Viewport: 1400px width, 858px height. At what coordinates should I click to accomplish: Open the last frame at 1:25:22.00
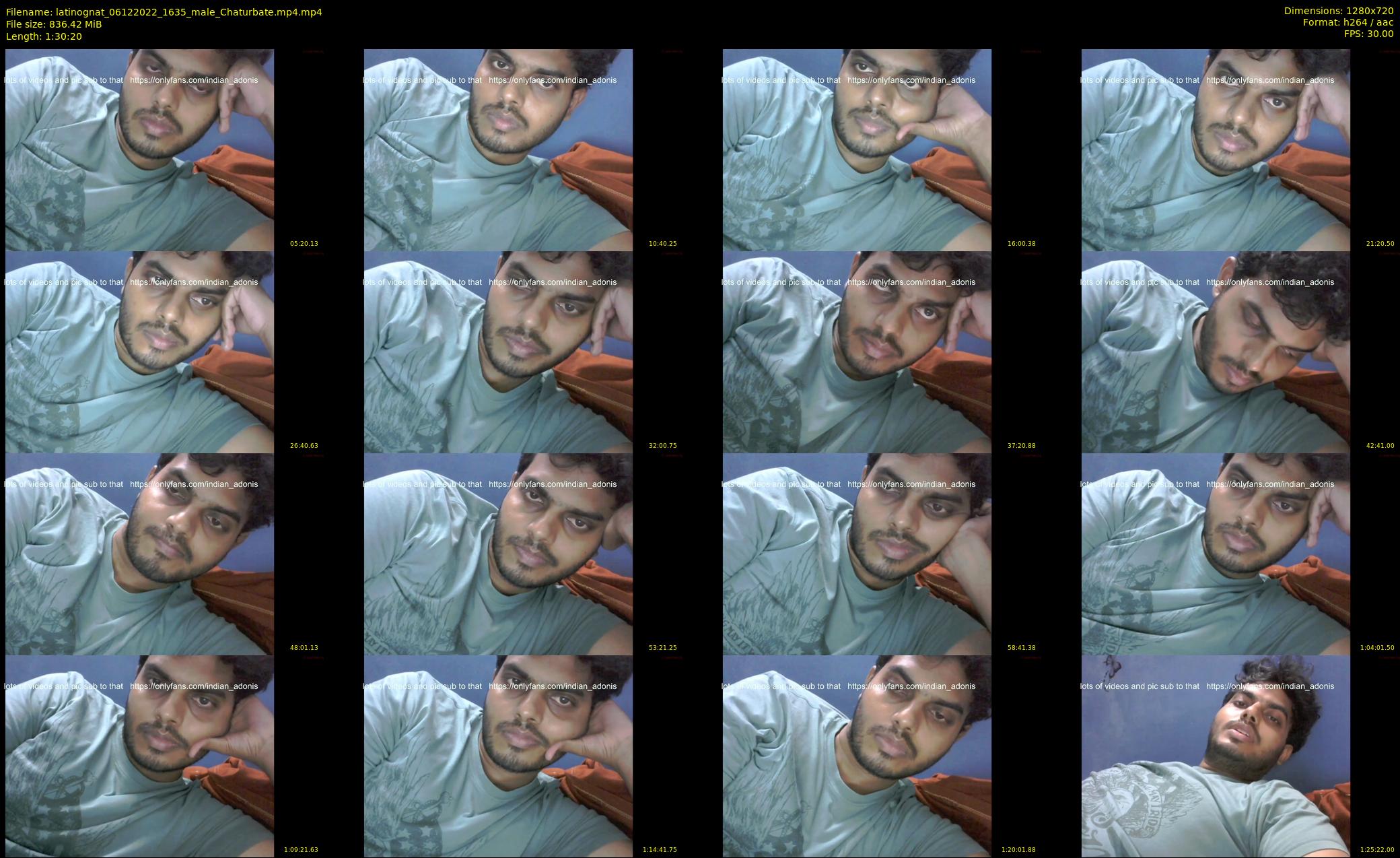click(x=1216, y=756)
